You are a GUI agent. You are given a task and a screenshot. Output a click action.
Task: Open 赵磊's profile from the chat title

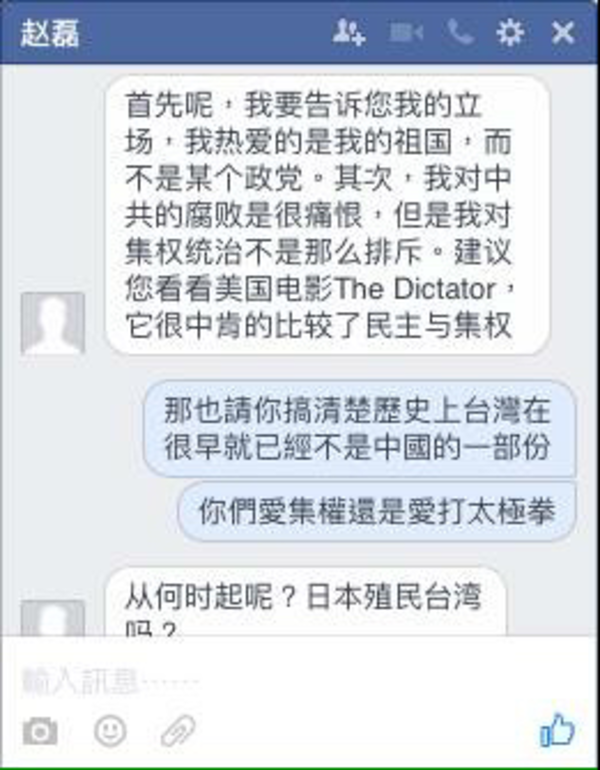coord(49,33)
